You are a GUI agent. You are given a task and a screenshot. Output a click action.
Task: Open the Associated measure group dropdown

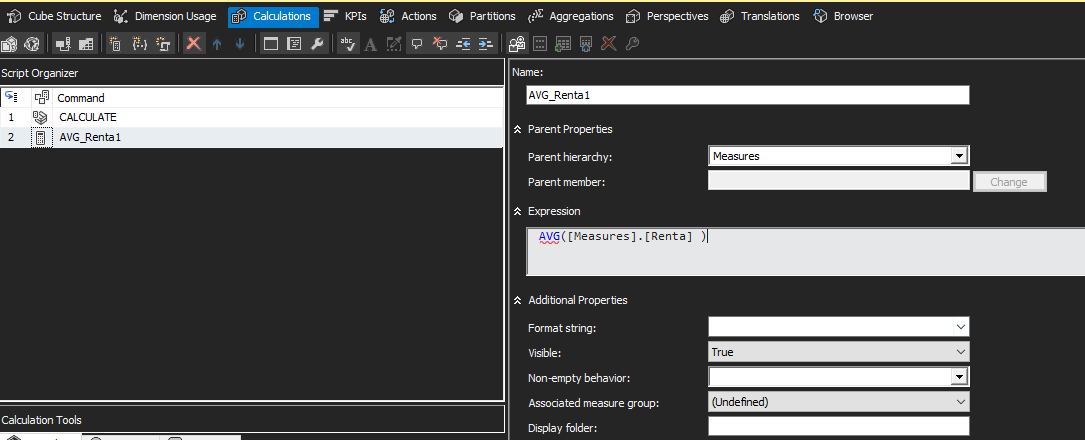[960, 401]
